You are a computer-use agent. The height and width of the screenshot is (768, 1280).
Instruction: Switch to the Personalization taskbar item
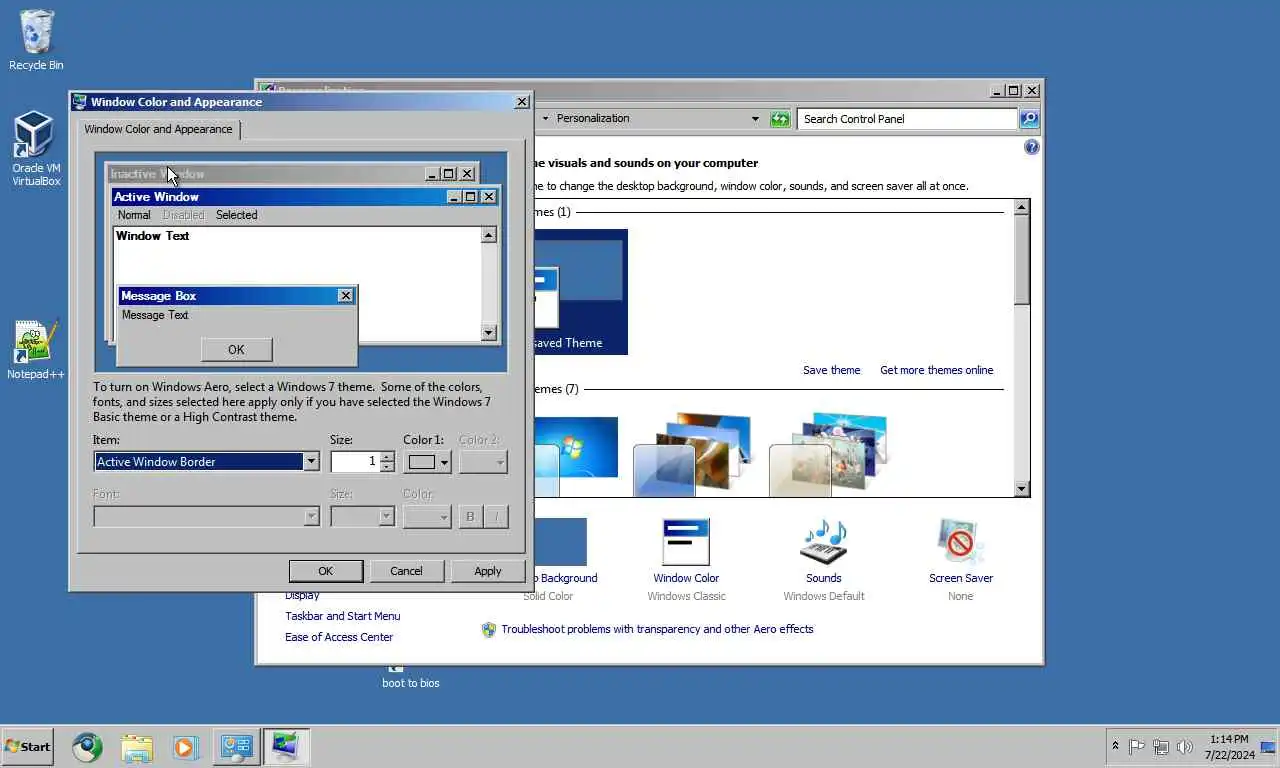(x=286, y=747)
